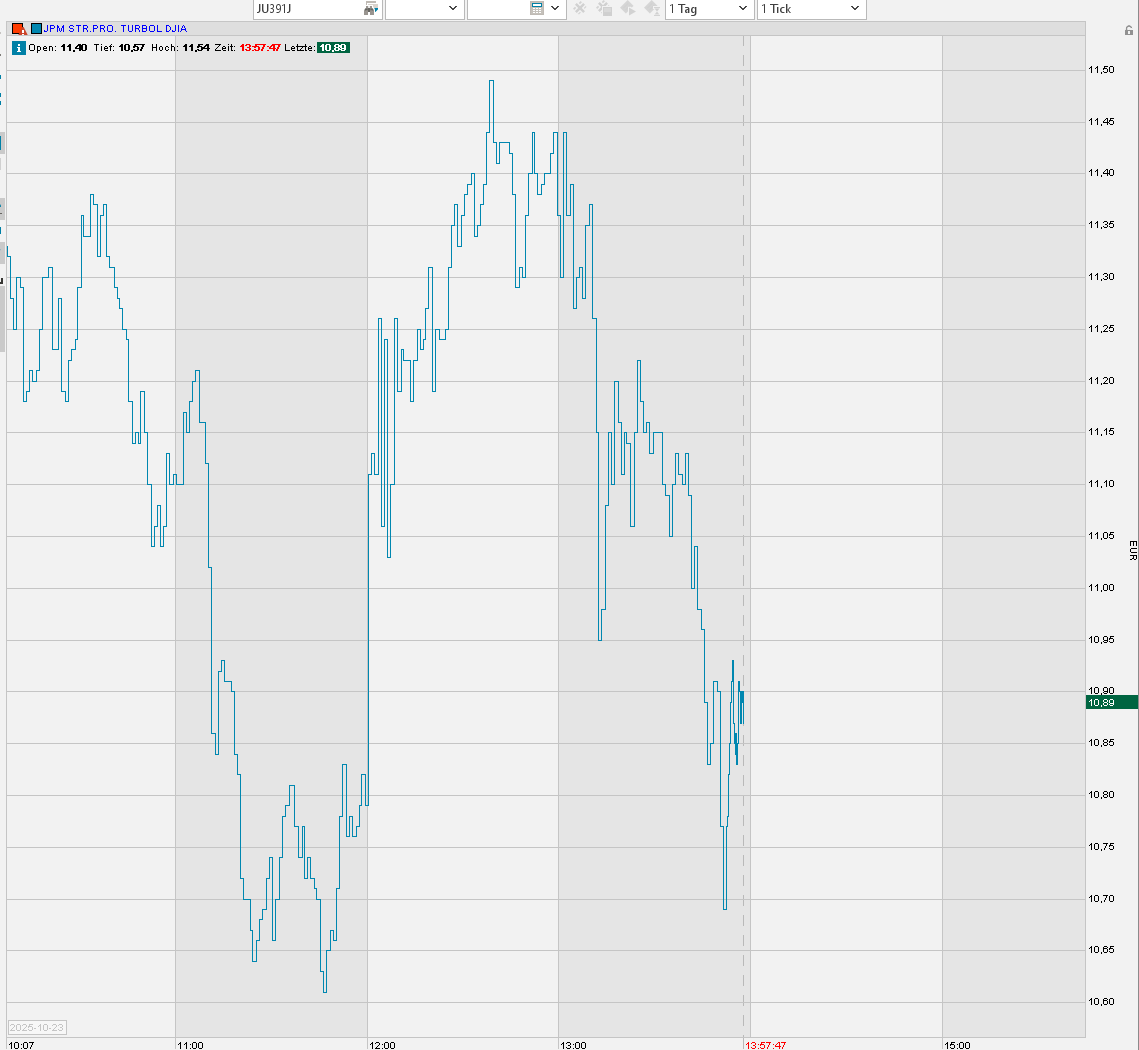Open the 1 Tick interval dropdown
The height and width of the screenshot is (1050, 1139).
click(811, 9)
